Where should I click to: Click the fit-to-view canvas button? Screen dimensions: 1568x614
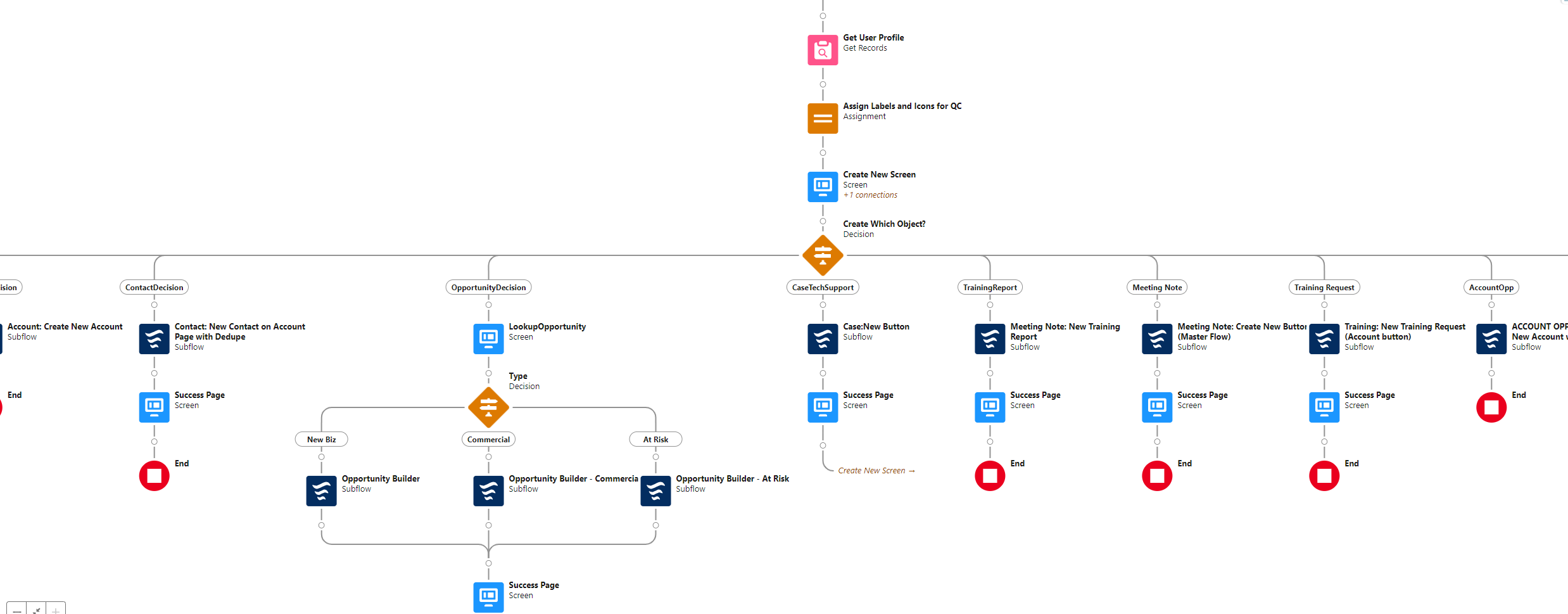click(37, 610)
